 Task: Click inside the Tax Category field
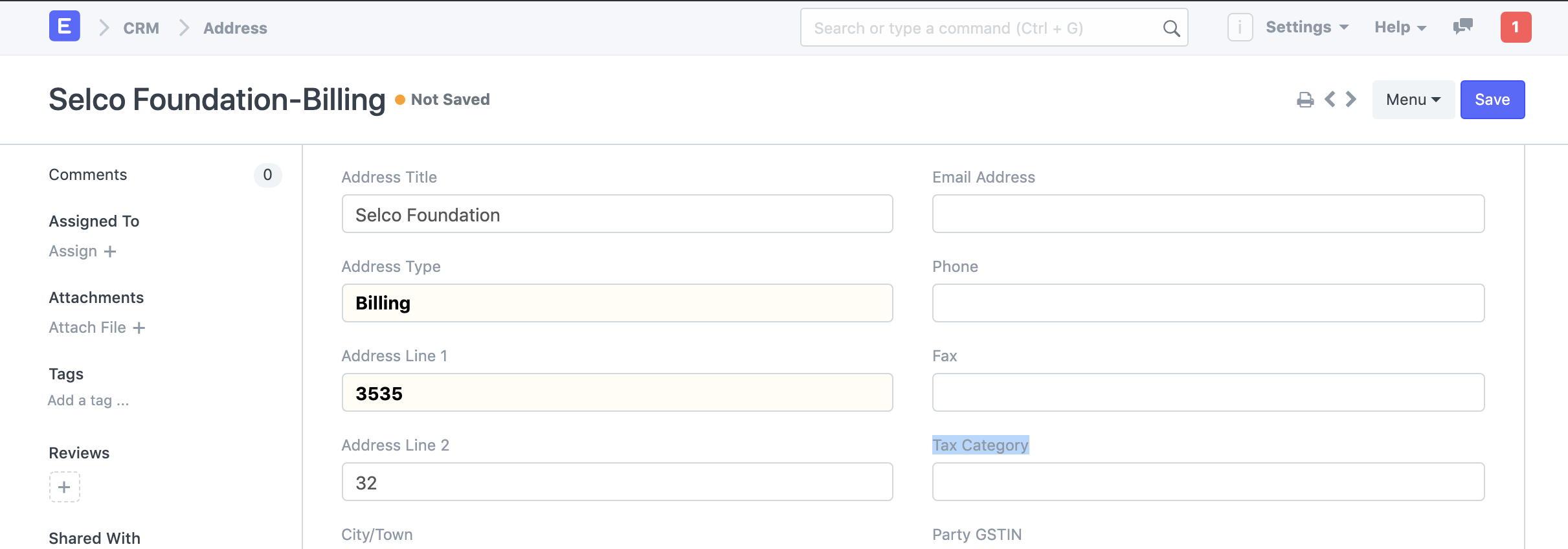1207,482
